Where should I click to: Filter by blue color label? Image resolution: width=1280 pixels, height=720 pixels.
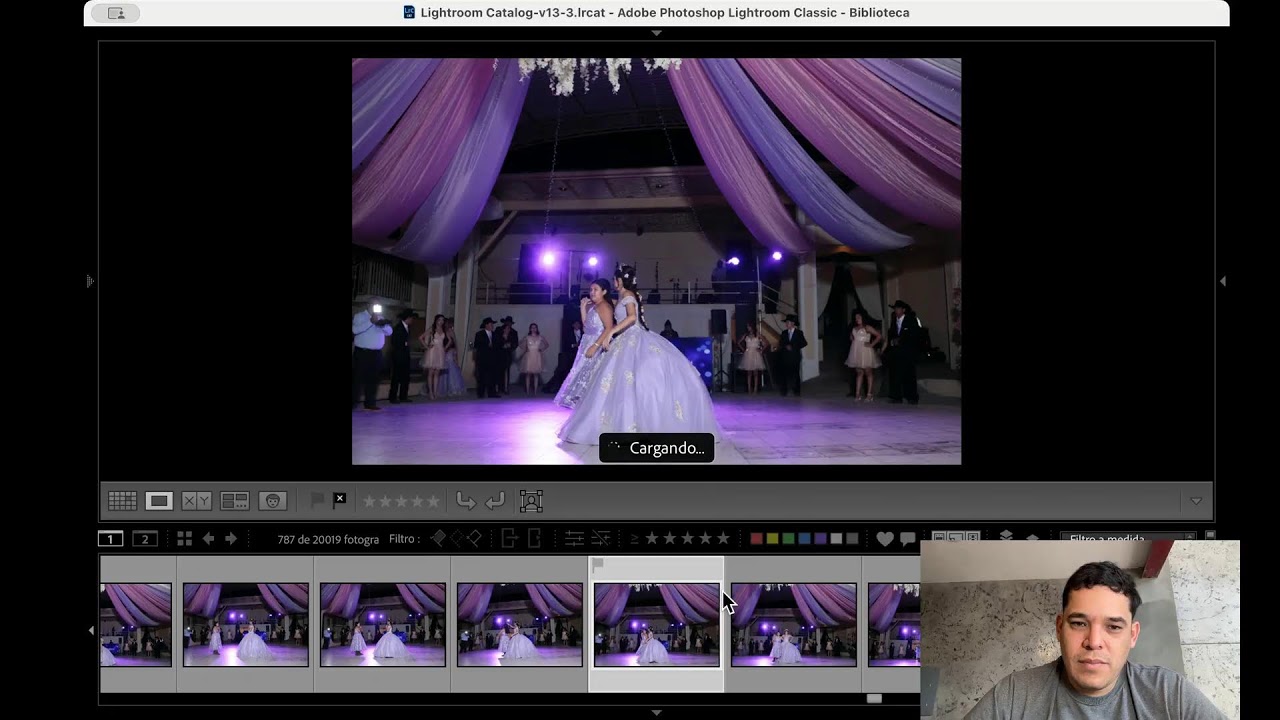click(x=805, y=539)
